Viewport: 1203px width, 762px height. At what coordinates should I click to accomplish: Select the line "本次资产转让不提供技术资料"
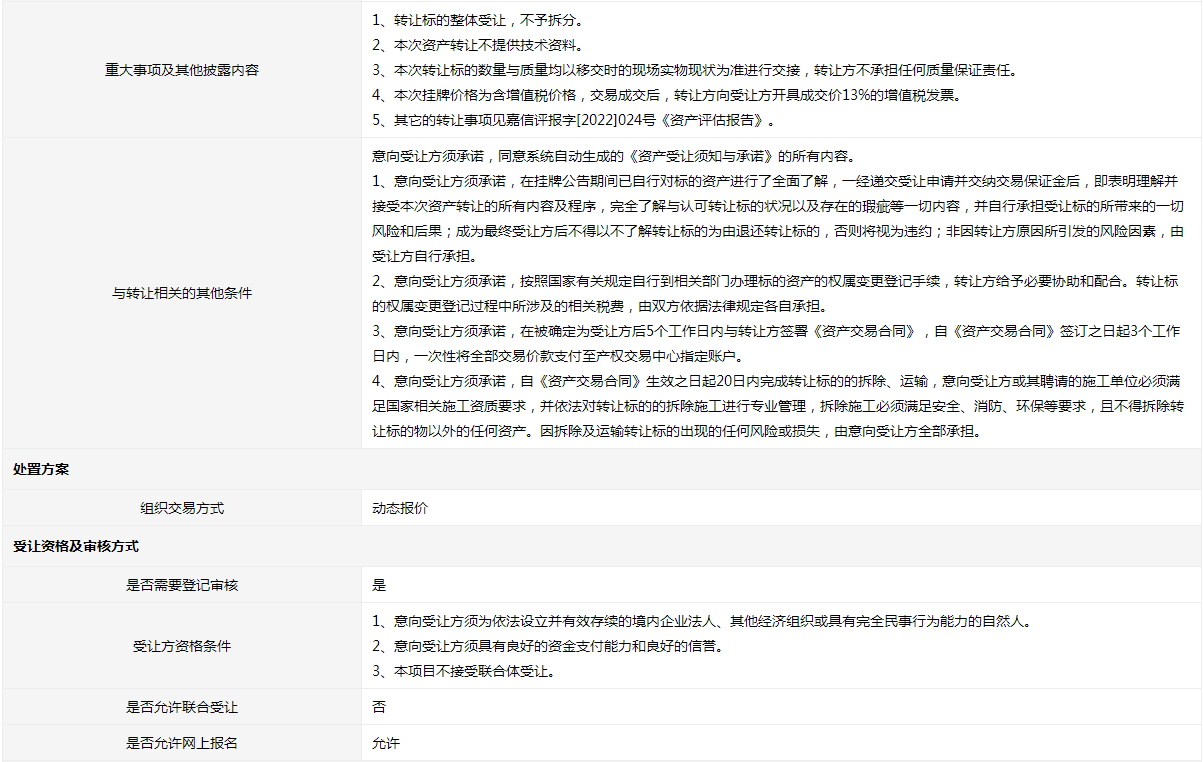(x=477, y=45)
